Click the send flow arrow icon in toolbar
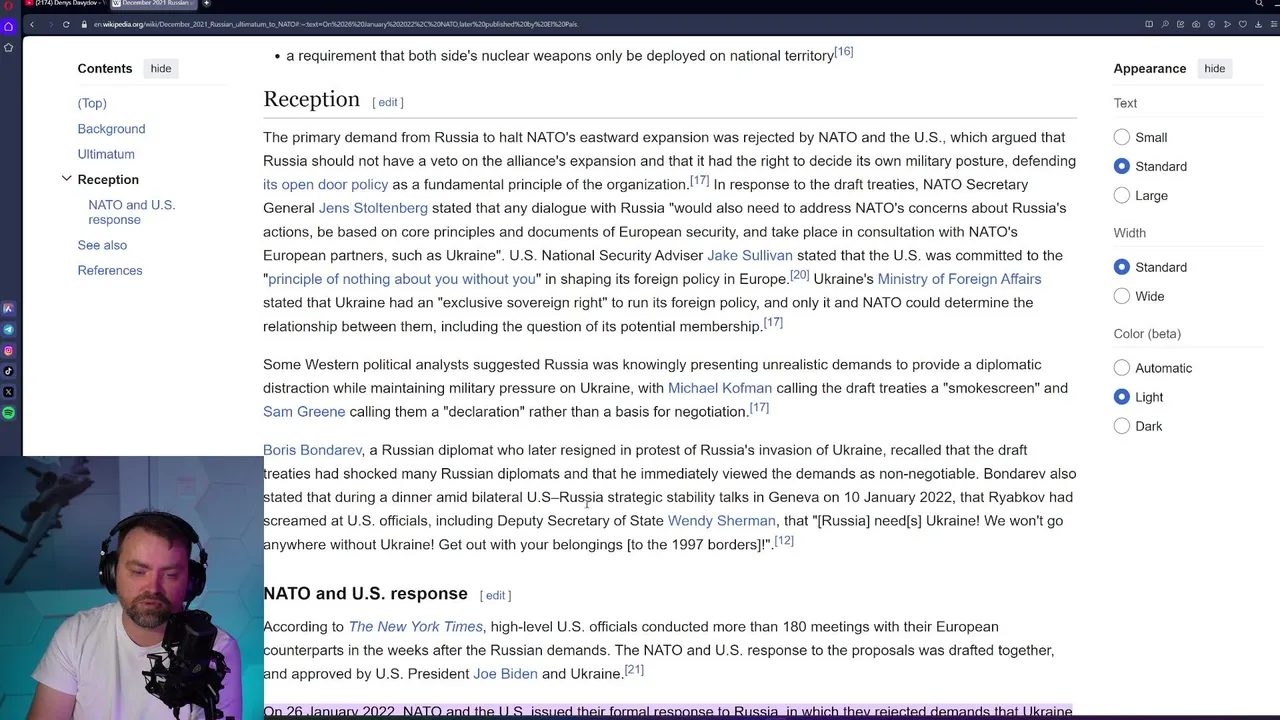 tap(1227, 24)
